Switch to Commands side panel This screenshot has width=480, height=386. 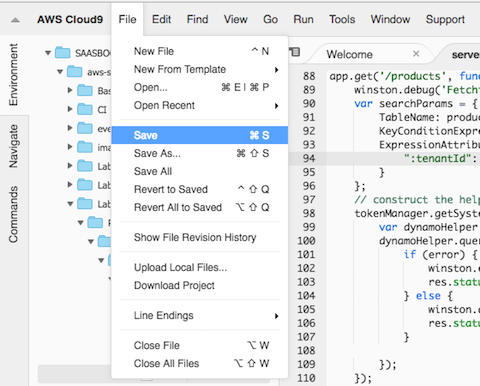click(x=13, y=214)
